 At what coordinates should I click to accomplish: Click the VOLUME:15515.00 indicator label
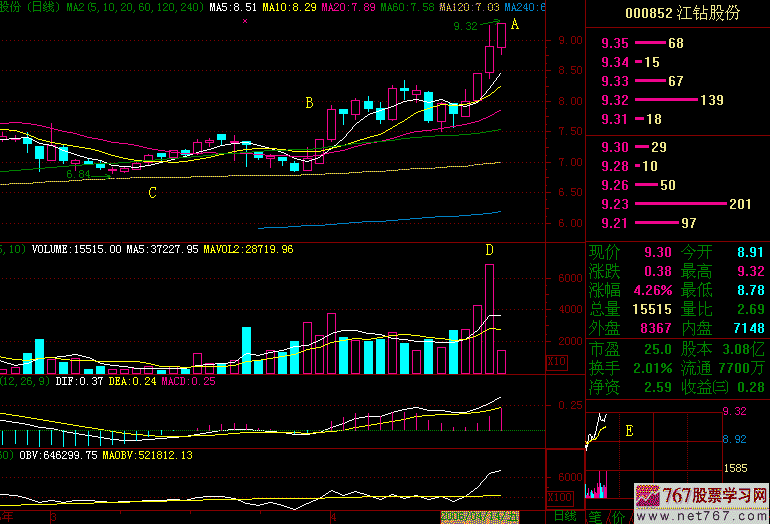(x=73, y=248)
